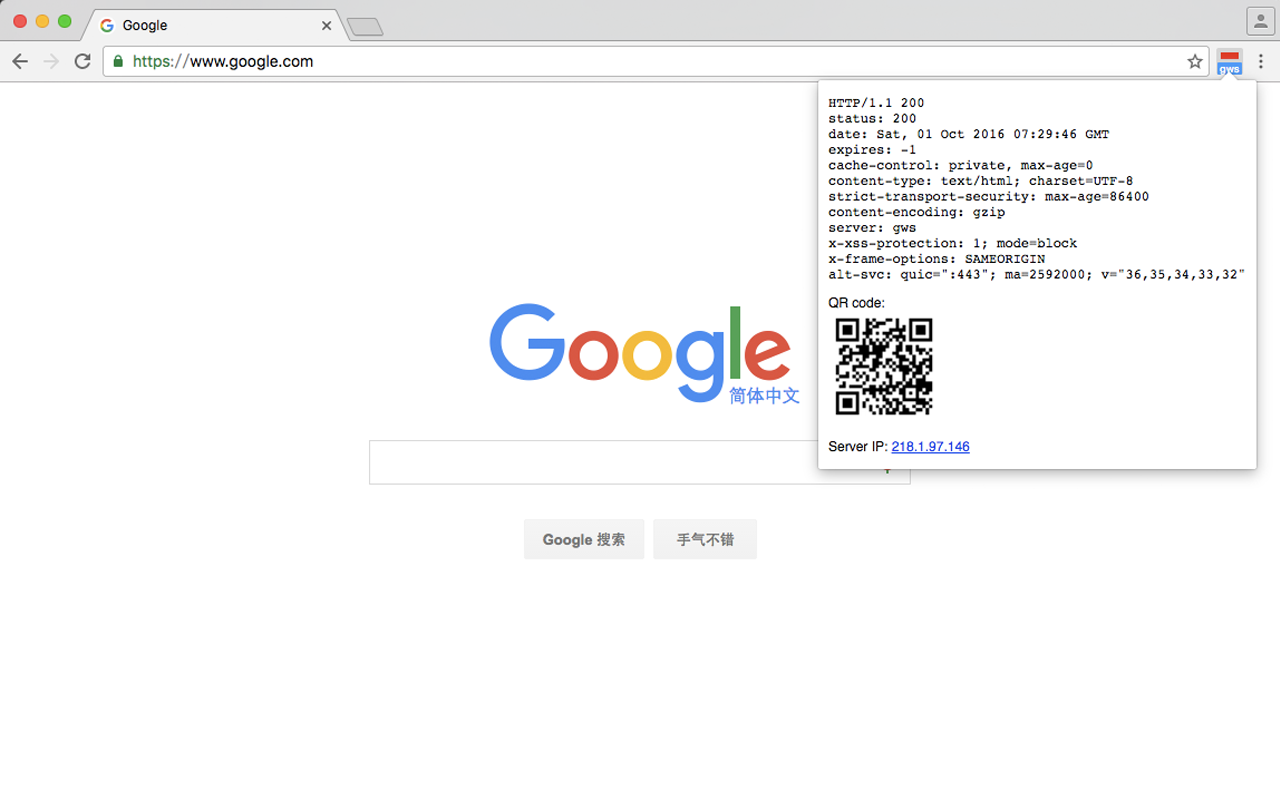This screenshot has width=1280, height=800.
Task: Click the 'cache-control: private, max-age=0' line
Action: 960,165
